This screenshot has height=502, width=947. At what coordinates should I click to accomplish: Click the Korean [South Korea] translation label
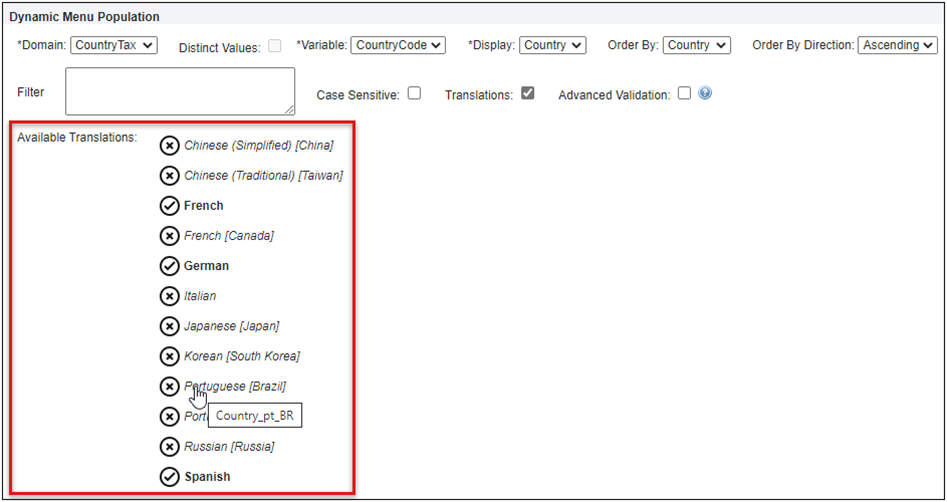coord(242,356)
